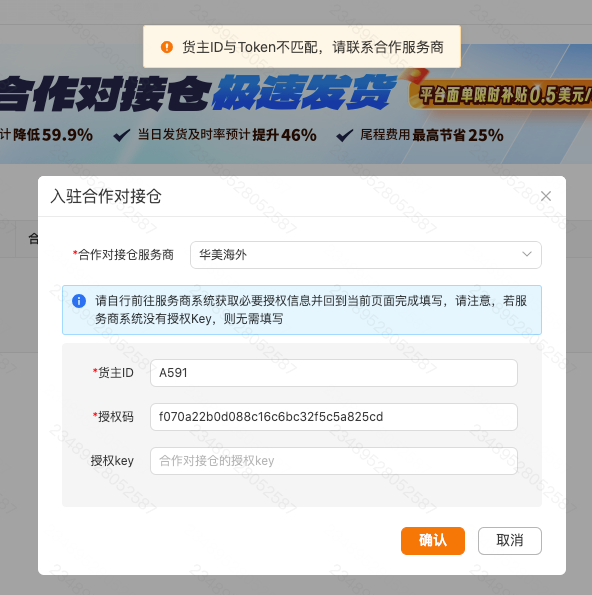
Task: Click the 货主ID input field
Action: tap(334, 373)
